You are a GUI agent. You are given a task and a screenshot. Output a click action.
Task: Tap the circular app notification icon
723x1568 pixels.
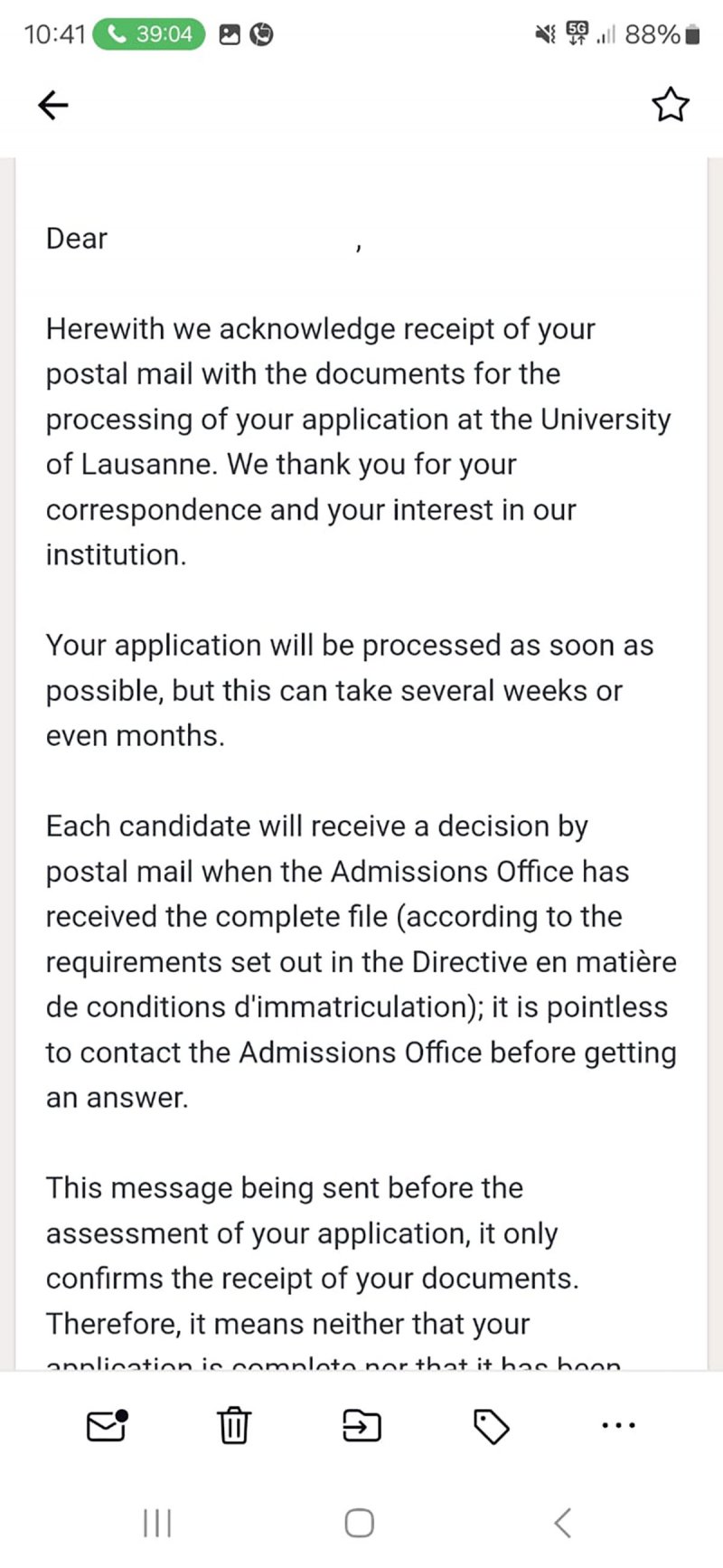point(261,34)
